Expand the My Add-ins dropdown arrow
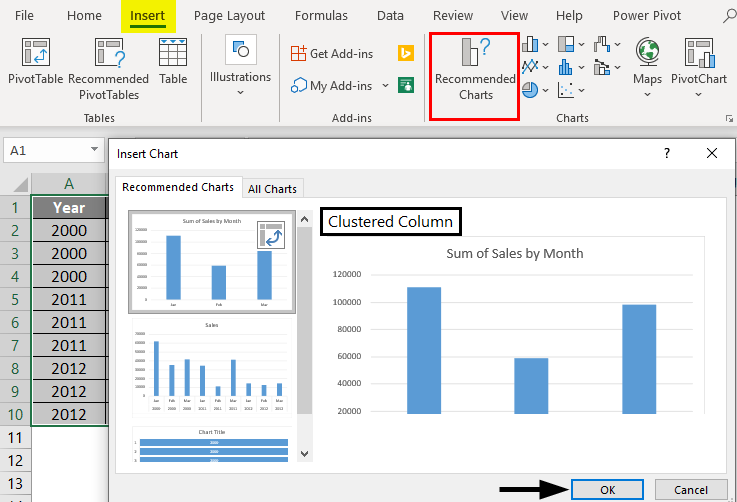Image resolution: width=737 pixels, height=502 pixels. (385, 86)
